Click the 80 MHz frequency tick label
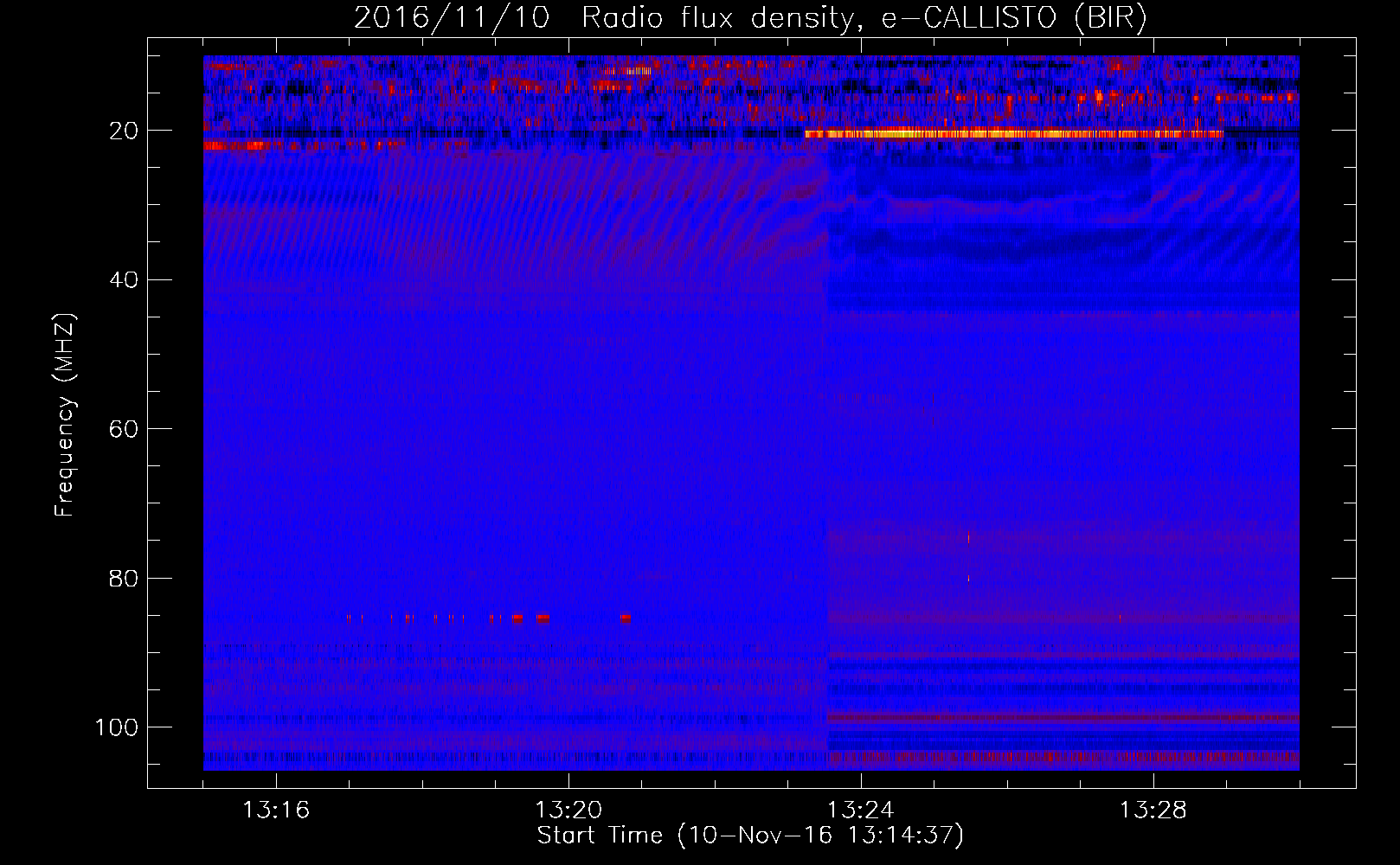This screenshot has height=865, width=1400. pyautogui.click(x=124, y=578)
